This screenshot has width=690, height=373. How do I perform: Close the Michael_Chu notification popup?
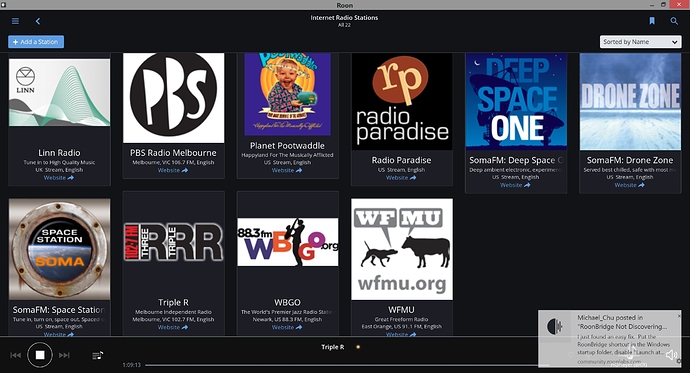(x=679, y=316)
